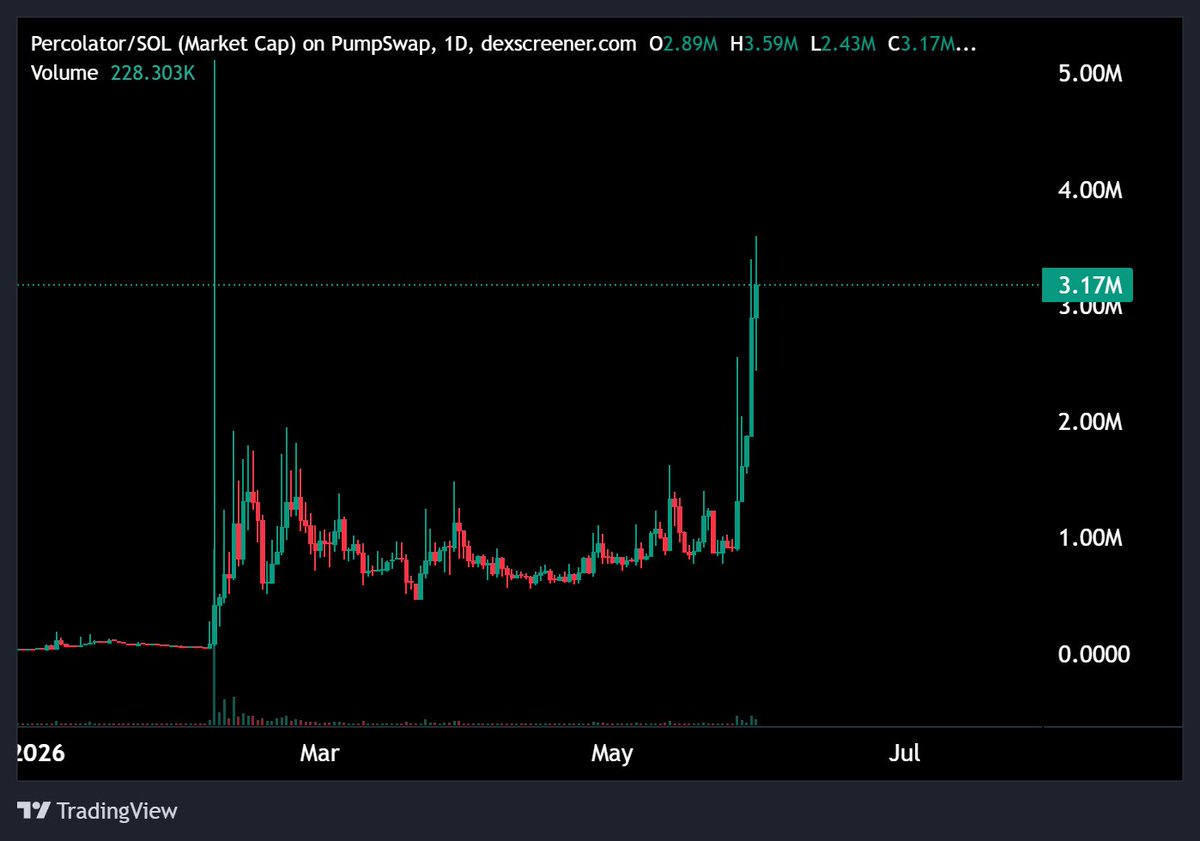Click the 3.17M current price label
The height and width of the screenshot is (841, 1200).
(1086, 286)
